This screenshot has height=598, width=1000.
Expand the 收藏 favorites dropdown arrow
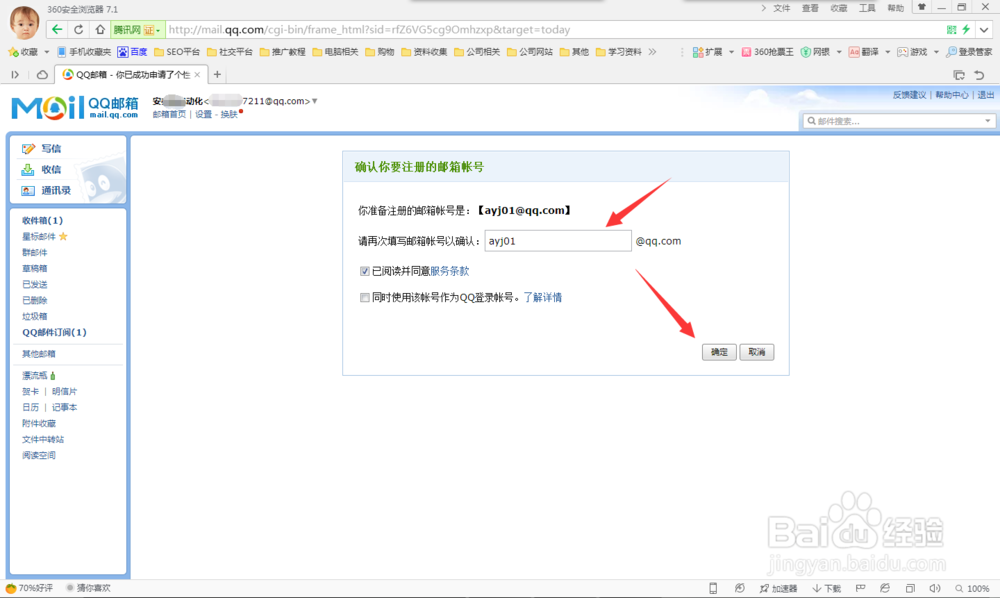(47, 52)
